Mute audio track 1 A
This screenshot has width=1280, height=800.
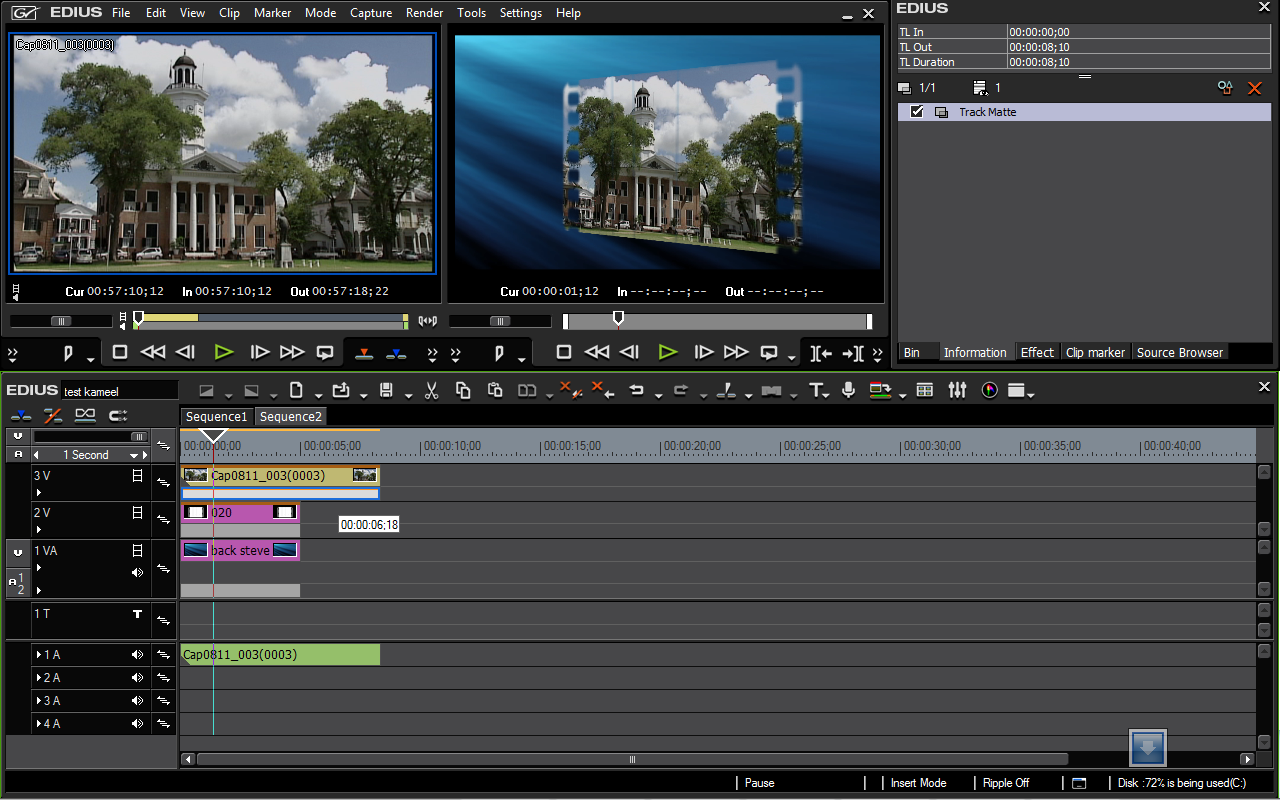pyautogui.click(x=138, y=655)
